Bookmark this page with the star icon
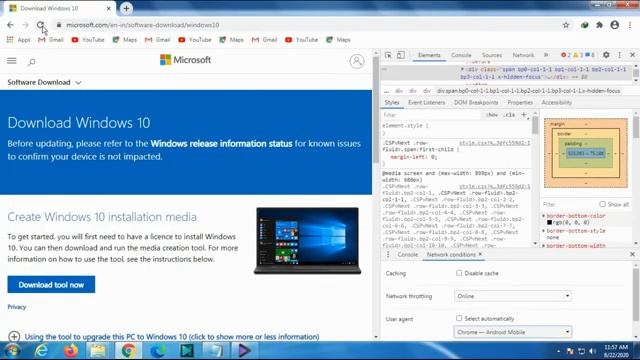The width and height of the screenshot is (640, 360). point(566,25)
